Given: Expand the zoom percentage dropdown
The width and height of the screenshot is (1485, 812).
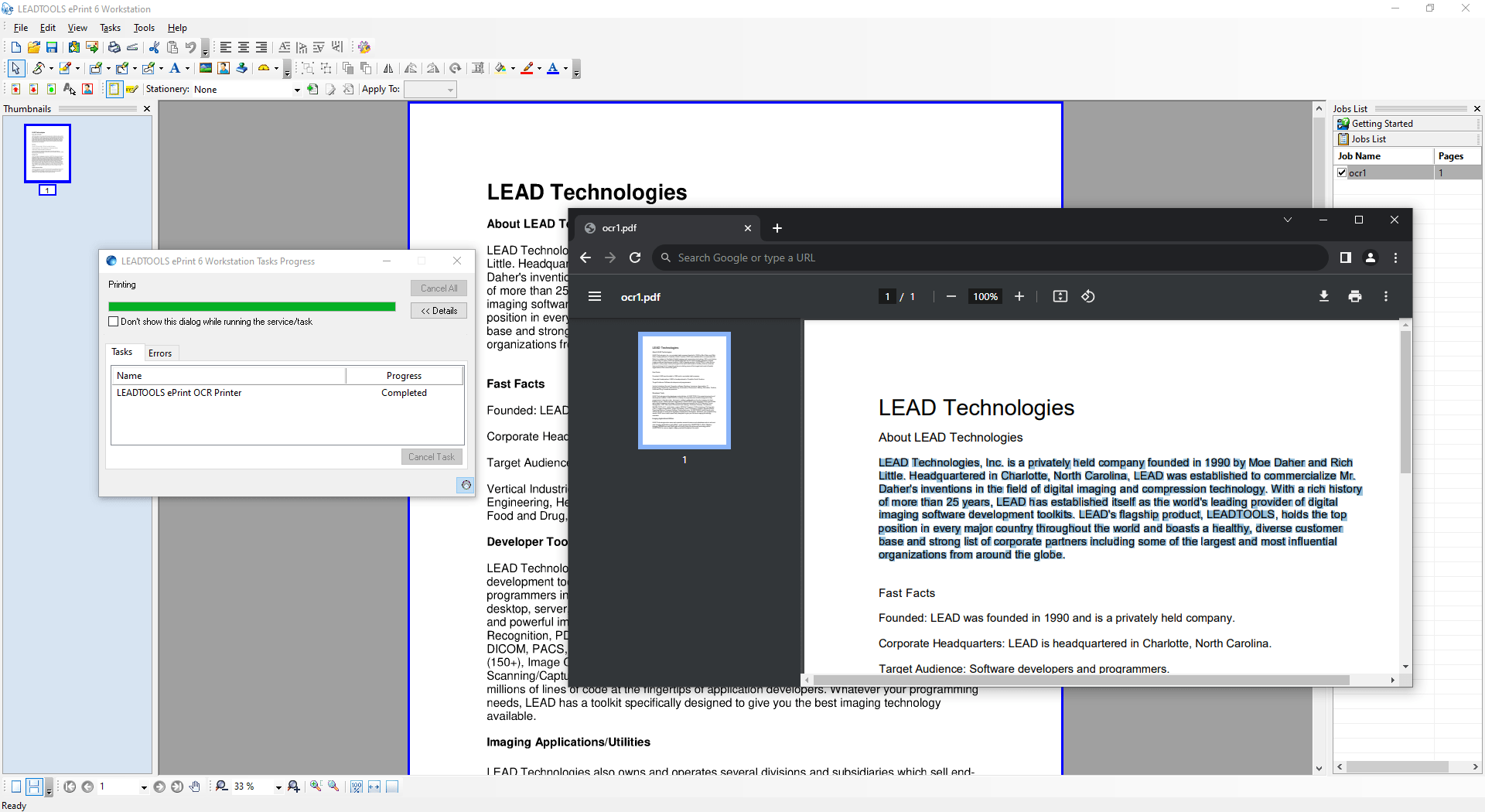Looking at the screenshot, I should click(x=278, y=786).
